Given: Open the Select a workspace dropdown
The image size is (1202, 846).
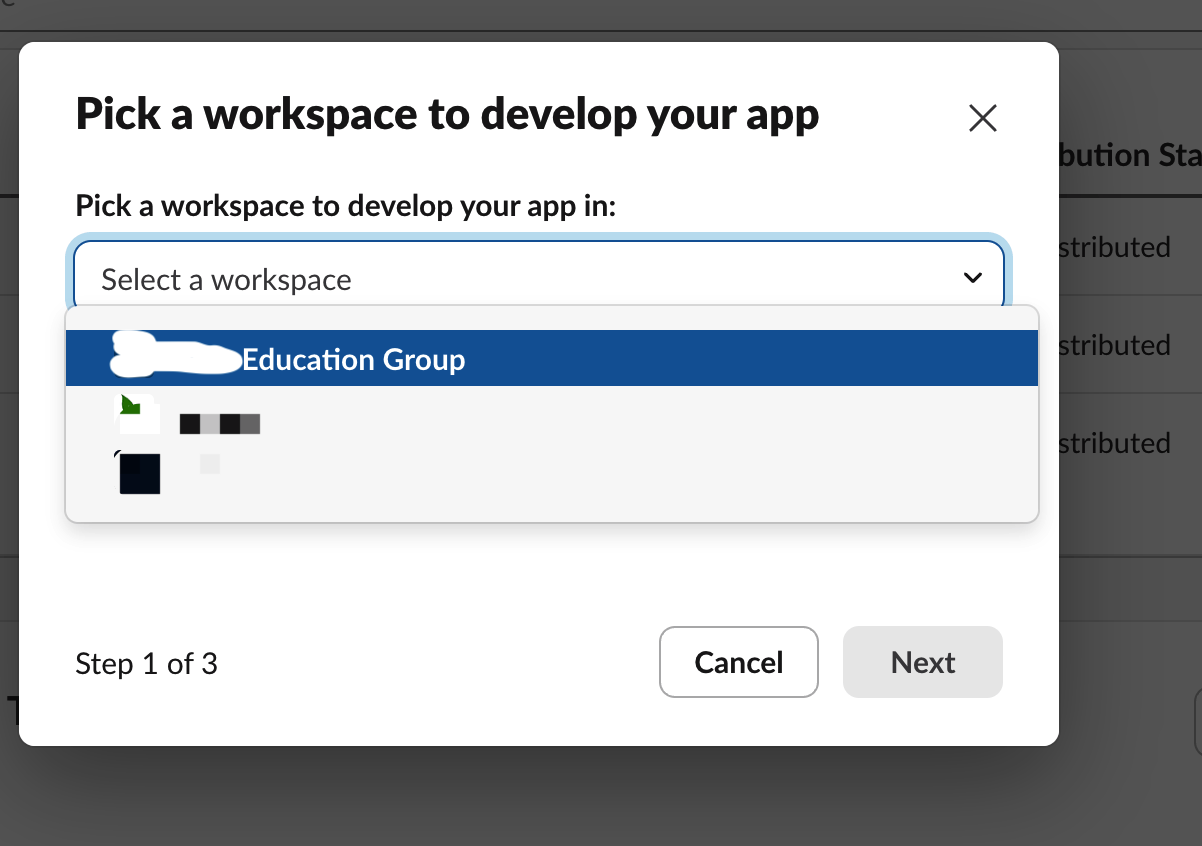Looking at the screenshot, I should click(x=540, y=278).
